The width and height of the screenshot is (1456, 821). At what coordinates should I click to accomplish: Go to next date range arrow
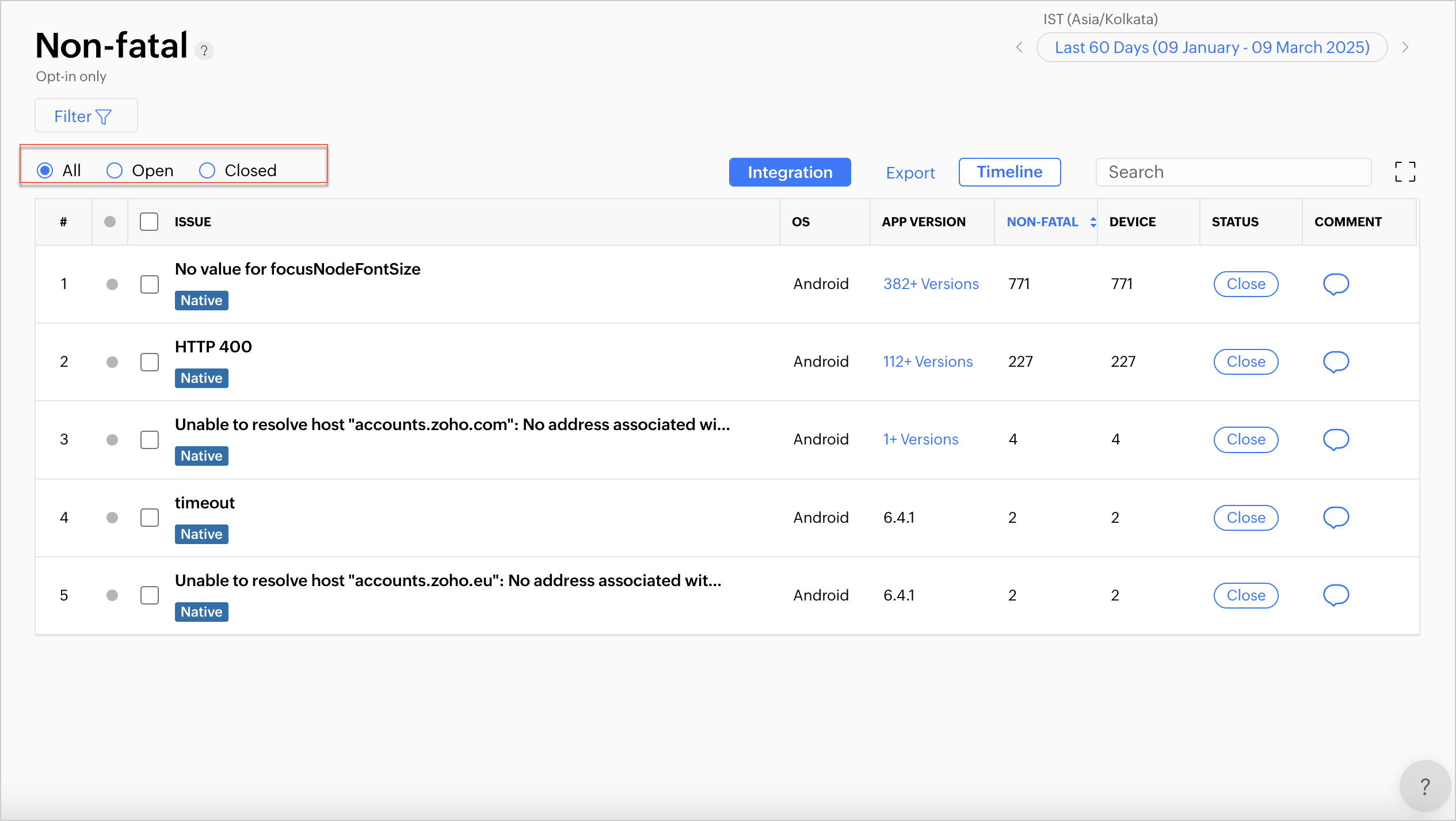pos(1405,47)
